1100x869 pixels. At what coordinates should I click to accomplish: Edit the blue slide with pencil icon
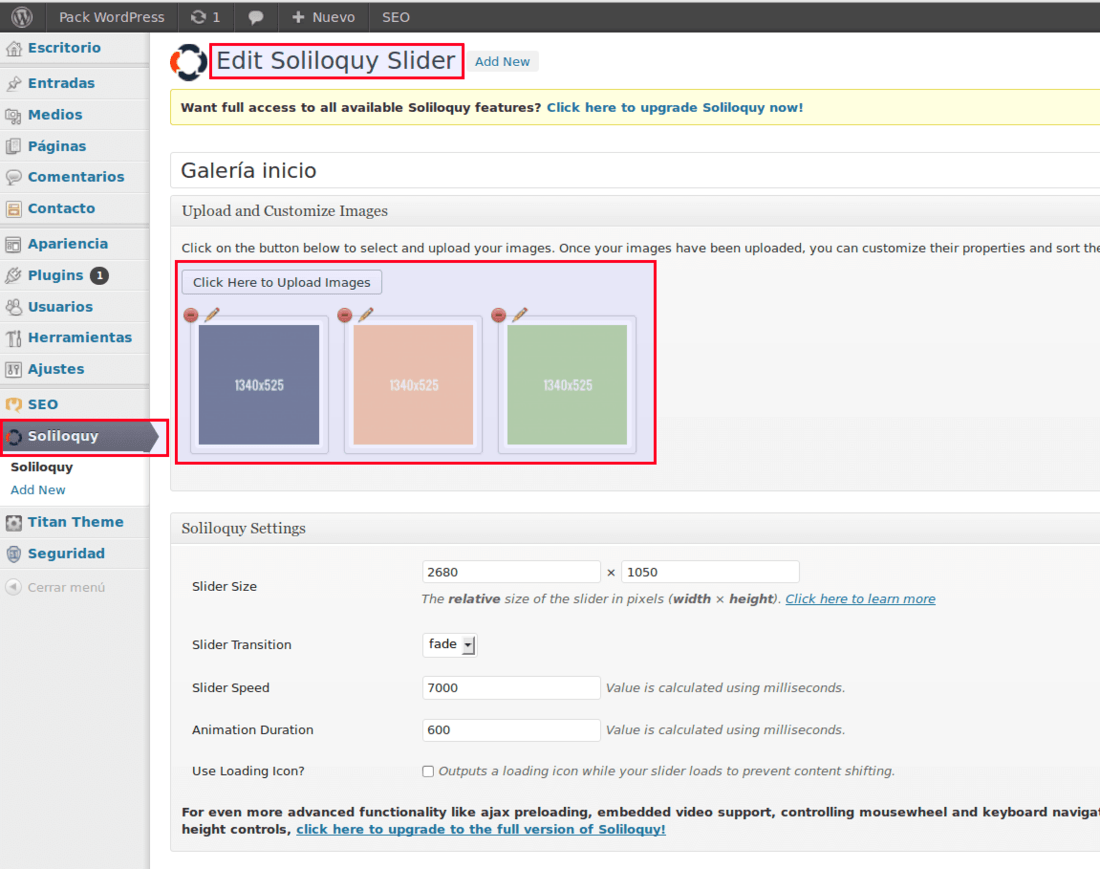(212, 314)
